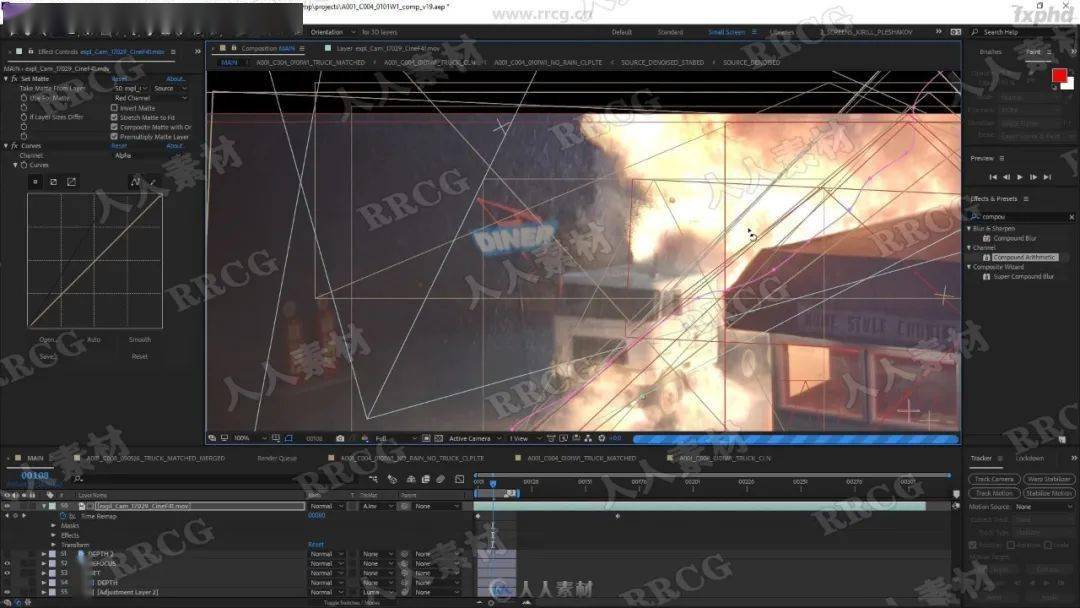The width and height of the screenshot is (1080, 608).
Task: Uncheck Stretch Matte to Fit
Action: [x=114, y=117]
